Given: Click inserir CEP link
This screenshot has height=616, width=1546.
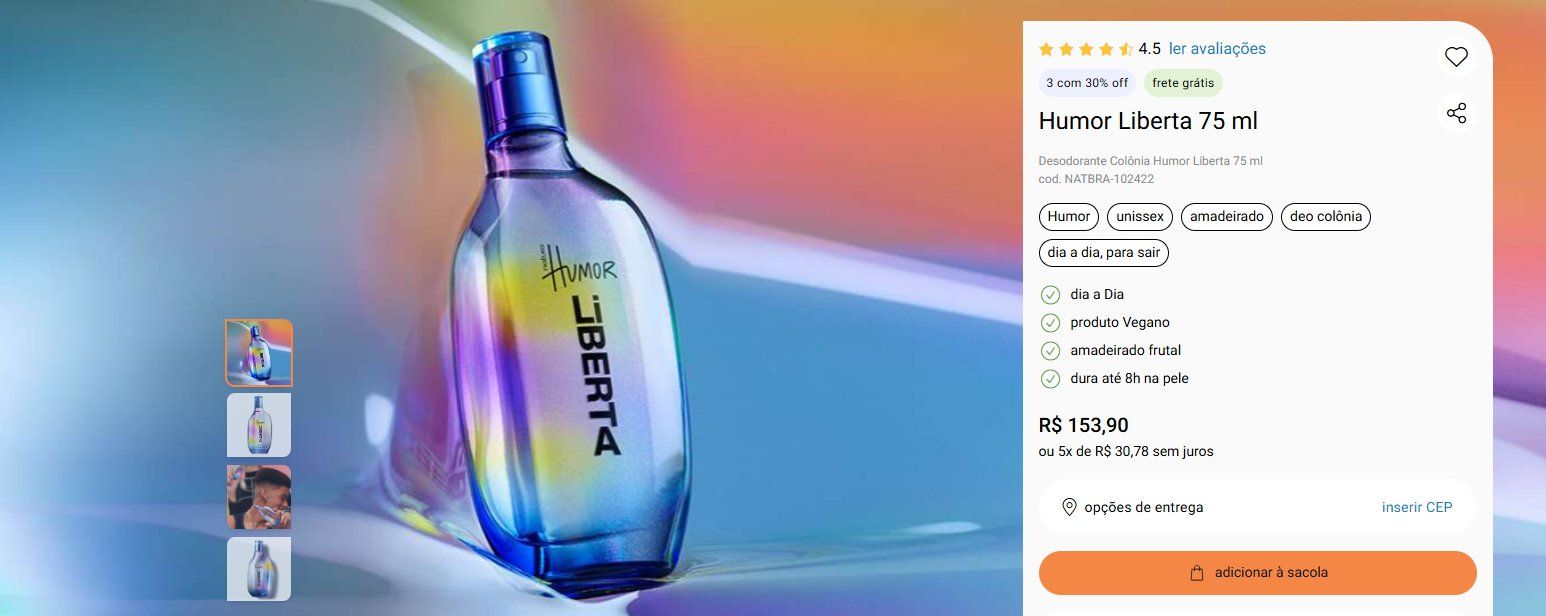Looking at the screenshot, I should click(1417, 507).
